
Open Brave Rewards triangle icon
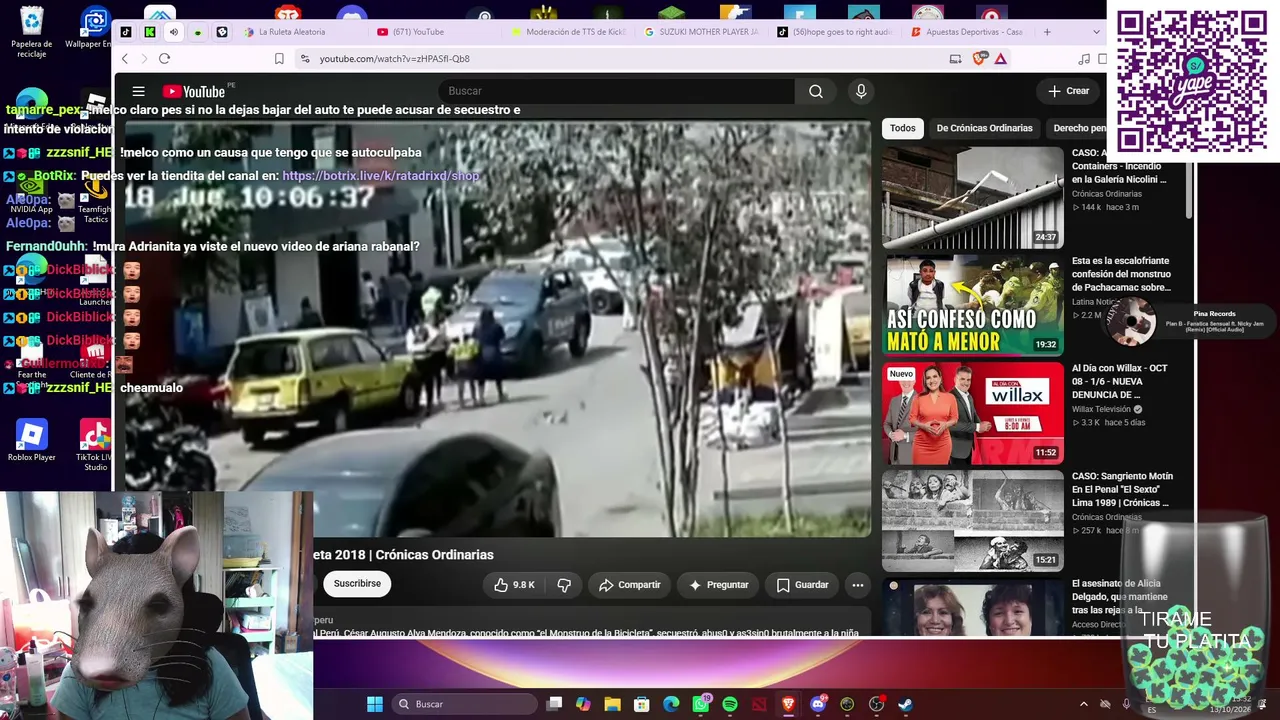(x=1000, y=59)
